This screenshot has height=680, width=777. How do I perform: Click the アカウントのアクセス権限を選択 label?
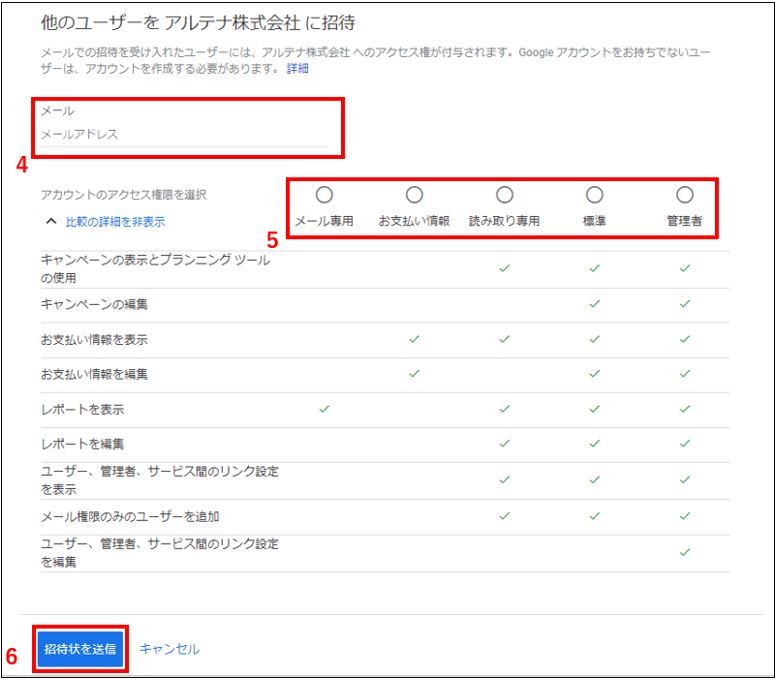coord(123,194)
